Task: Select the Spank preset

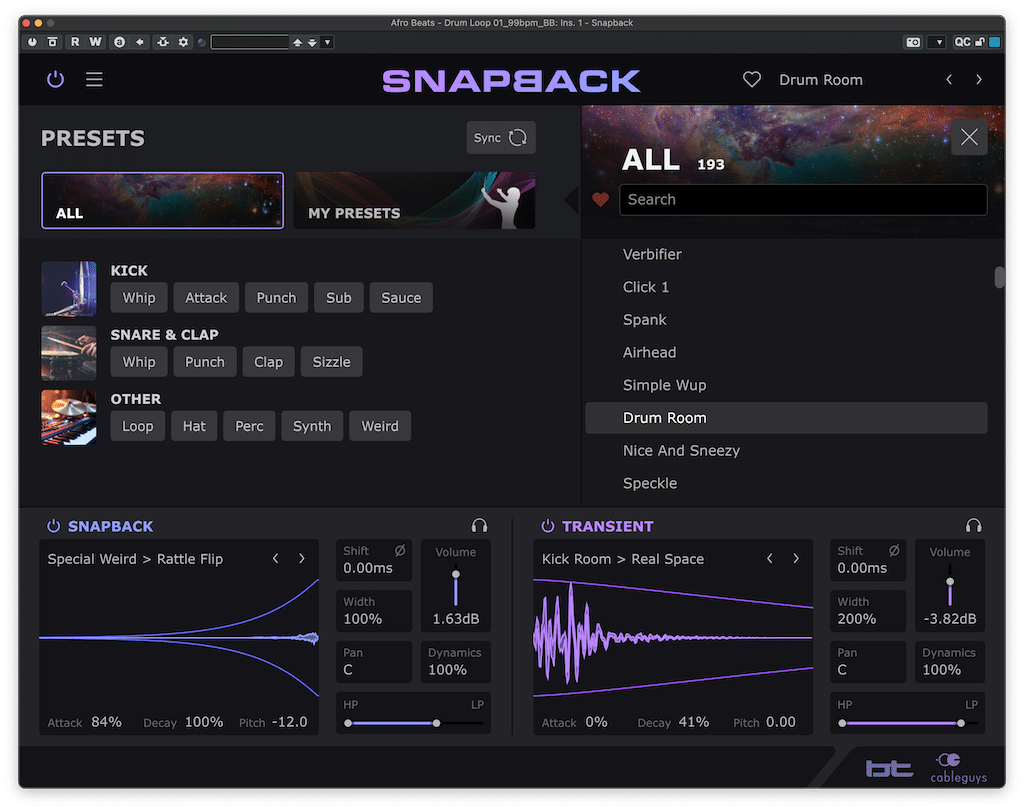Action: coord(786,320)
